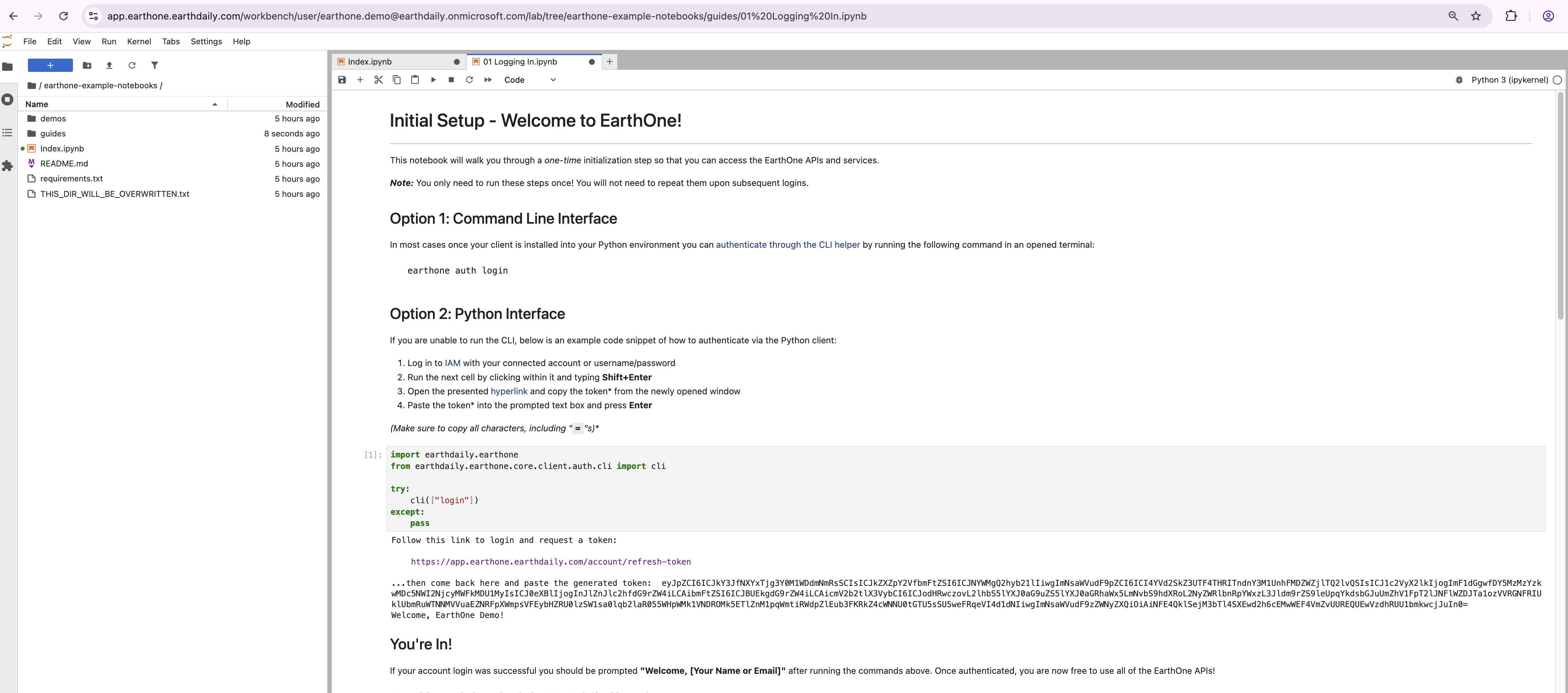The height and width of the screenshot is (693, 1568).
Task: Select requirements.txt in the file list
Action: pos(173,178)
